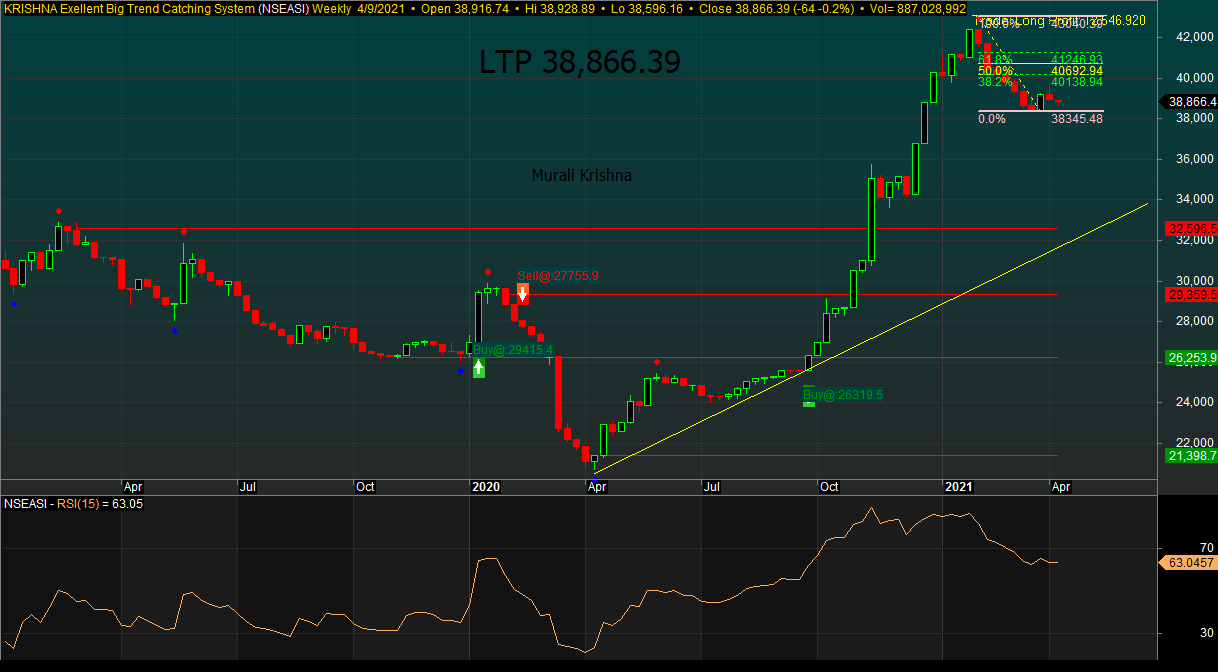Click the orange Sell arrow at 27755.9
1218x672 pixels.
pos(523,294)
